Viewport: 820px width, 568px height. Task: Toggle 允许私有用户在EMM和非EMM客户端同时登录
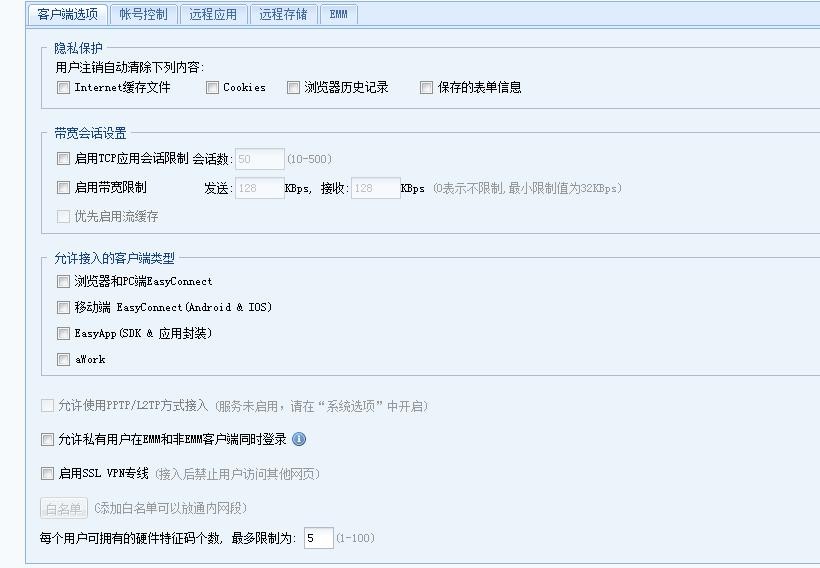(x=47, y=440)
